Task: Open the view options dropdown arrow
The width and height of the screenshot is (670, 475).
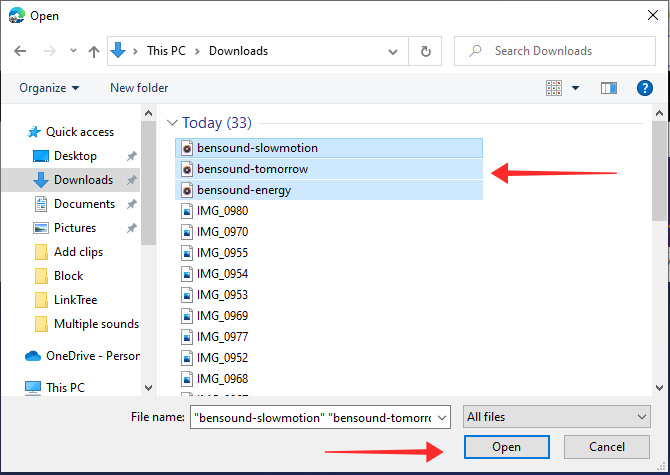Action: tap(576, 88)
